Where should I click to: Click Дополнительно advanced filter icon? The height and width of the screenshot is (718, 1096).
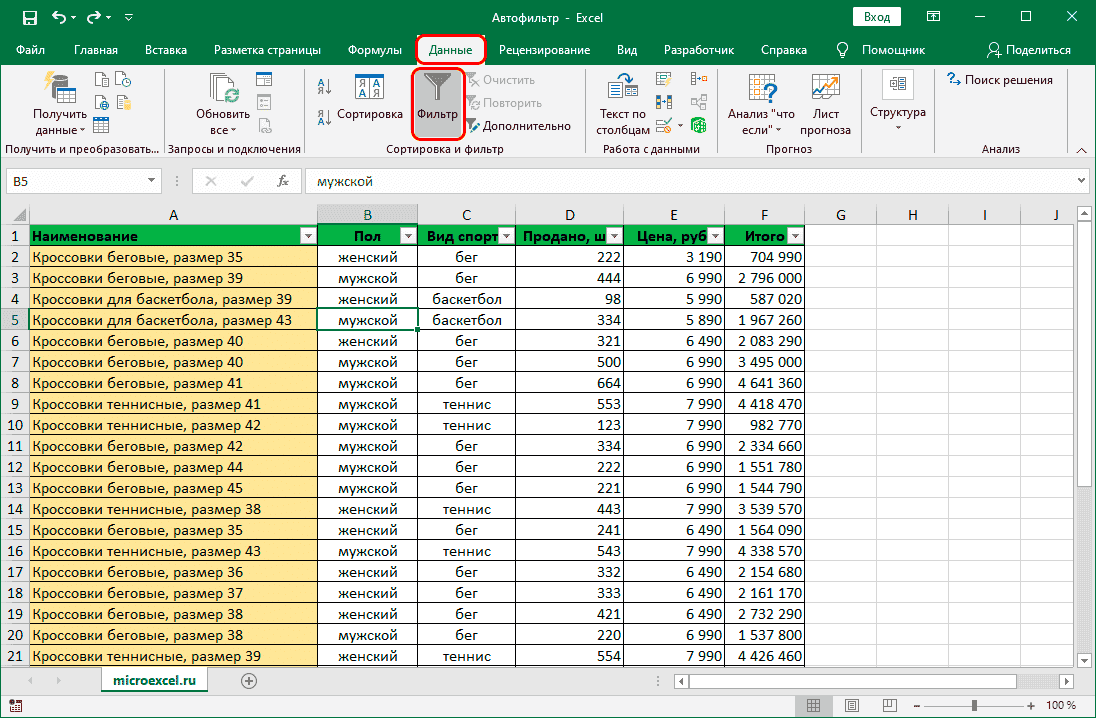(x=473, y=126)
